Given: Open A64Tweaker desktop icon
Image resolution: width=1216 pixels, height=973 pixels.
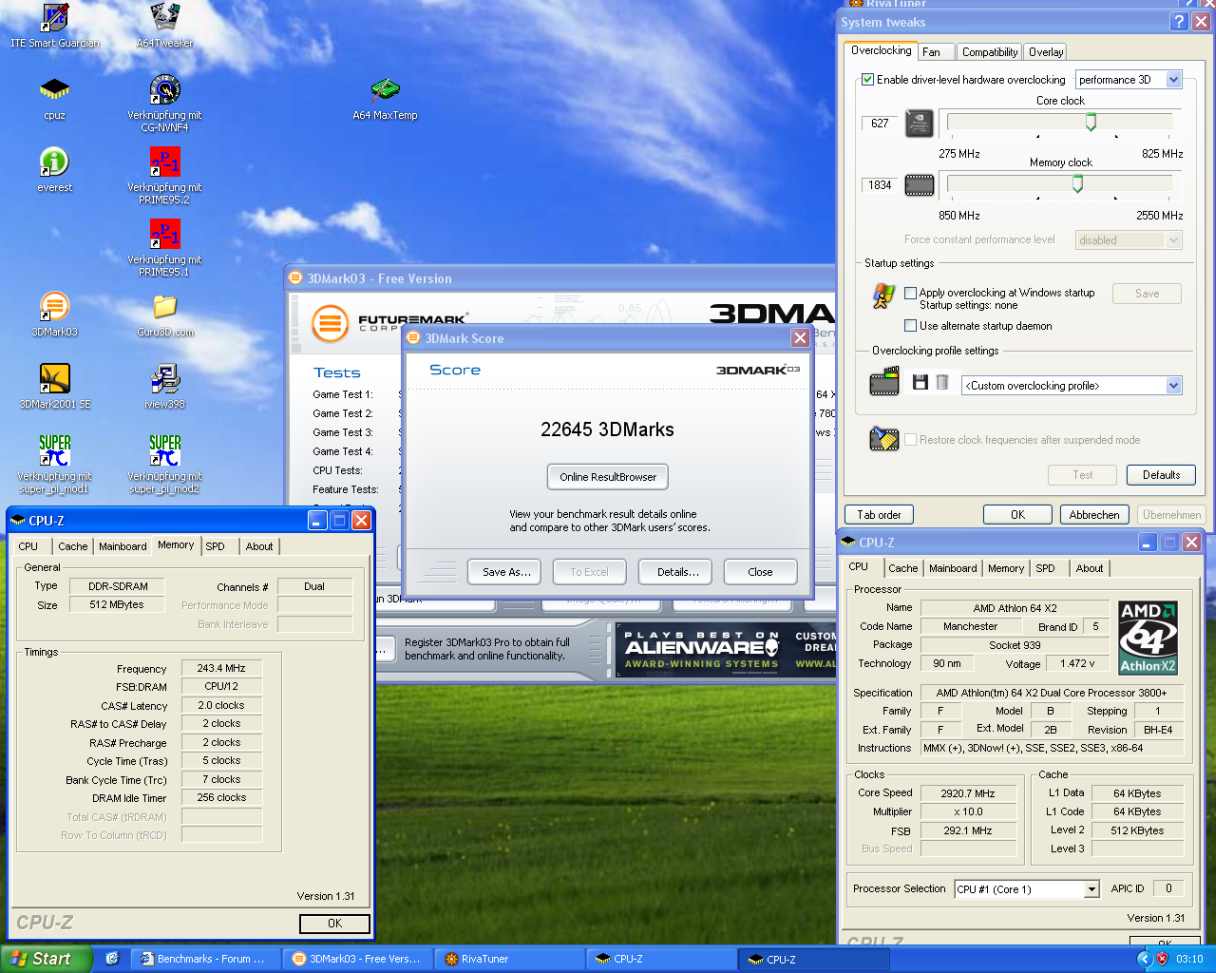Looking at the screenshot, I should tap(165, 18).
